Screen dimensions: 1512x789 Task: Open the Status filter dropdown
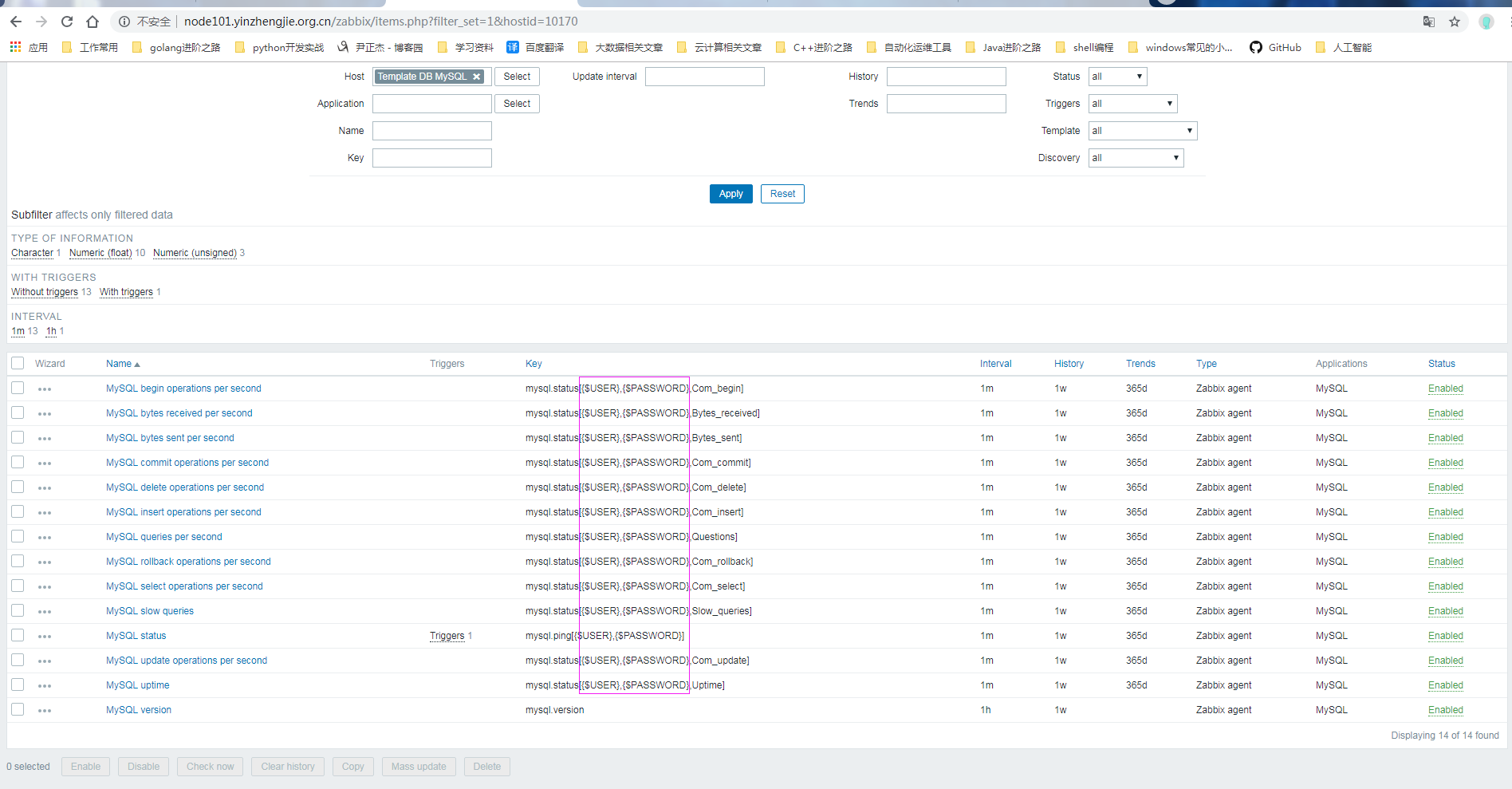coord(1117,77)
